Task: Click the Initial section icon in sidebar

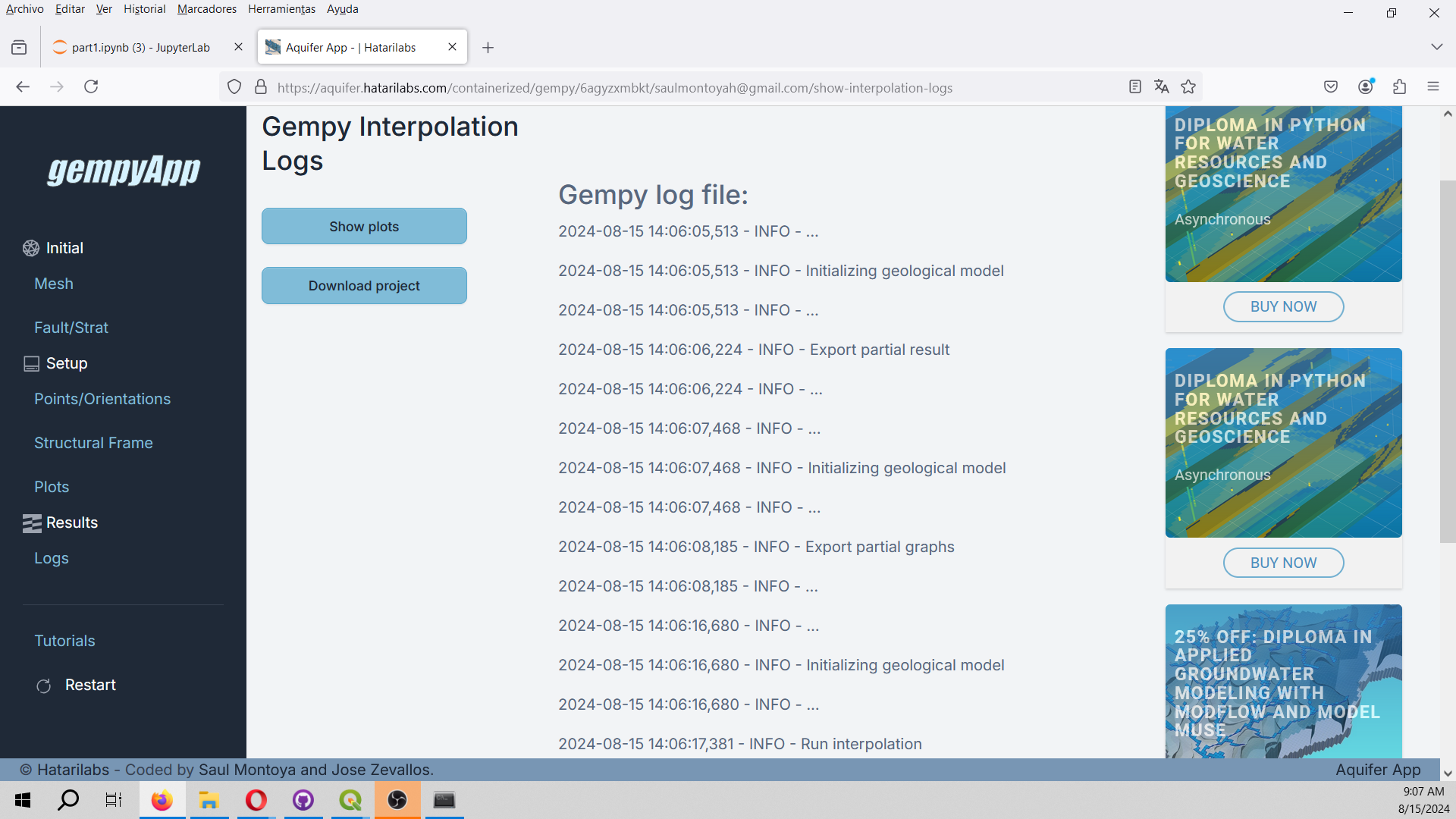Action: (31, 248)
